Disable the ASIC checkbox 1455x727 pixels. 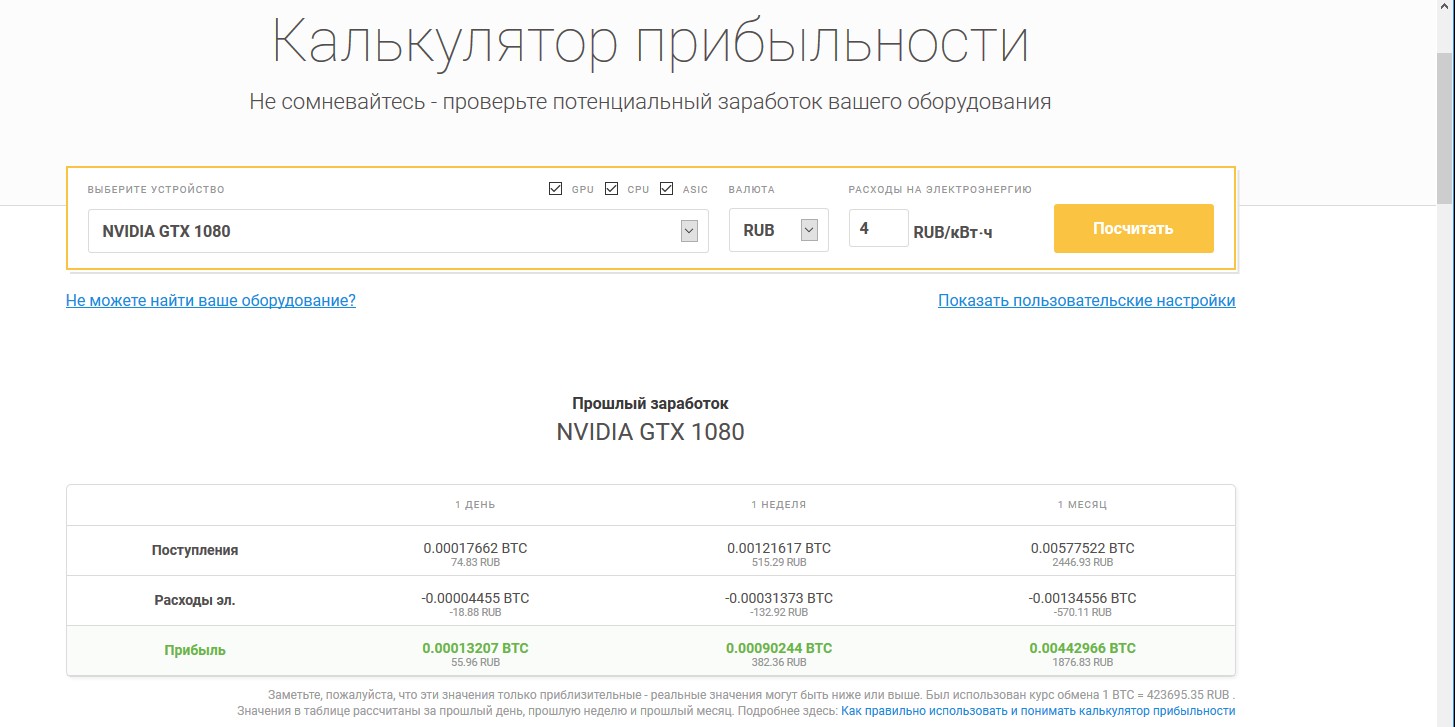[667, 189]
